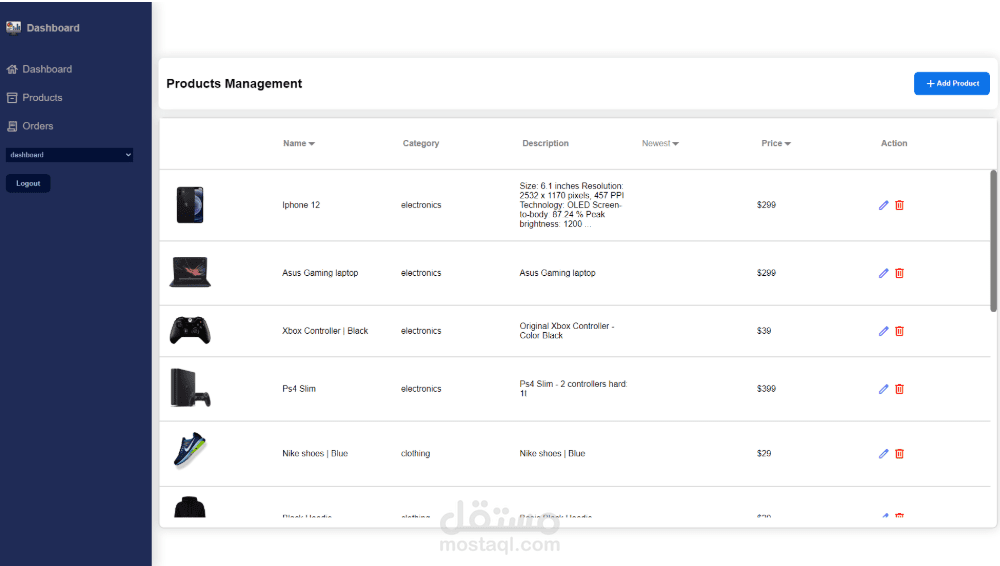Click the home icon beside Dashboard
This screenshot has width=1000, height=566.
point(11,69)
